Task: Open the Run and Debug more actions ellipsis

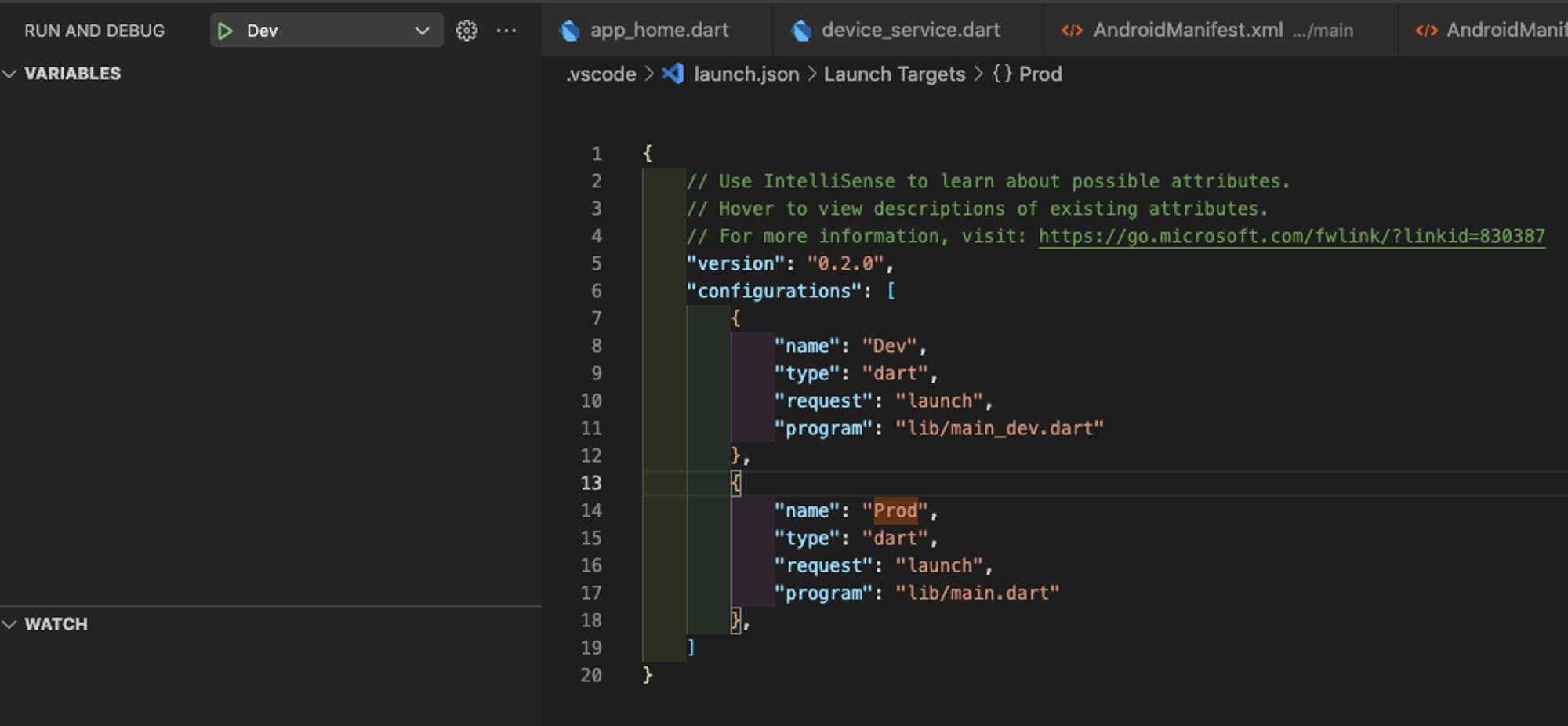Action: pos(506,31)
